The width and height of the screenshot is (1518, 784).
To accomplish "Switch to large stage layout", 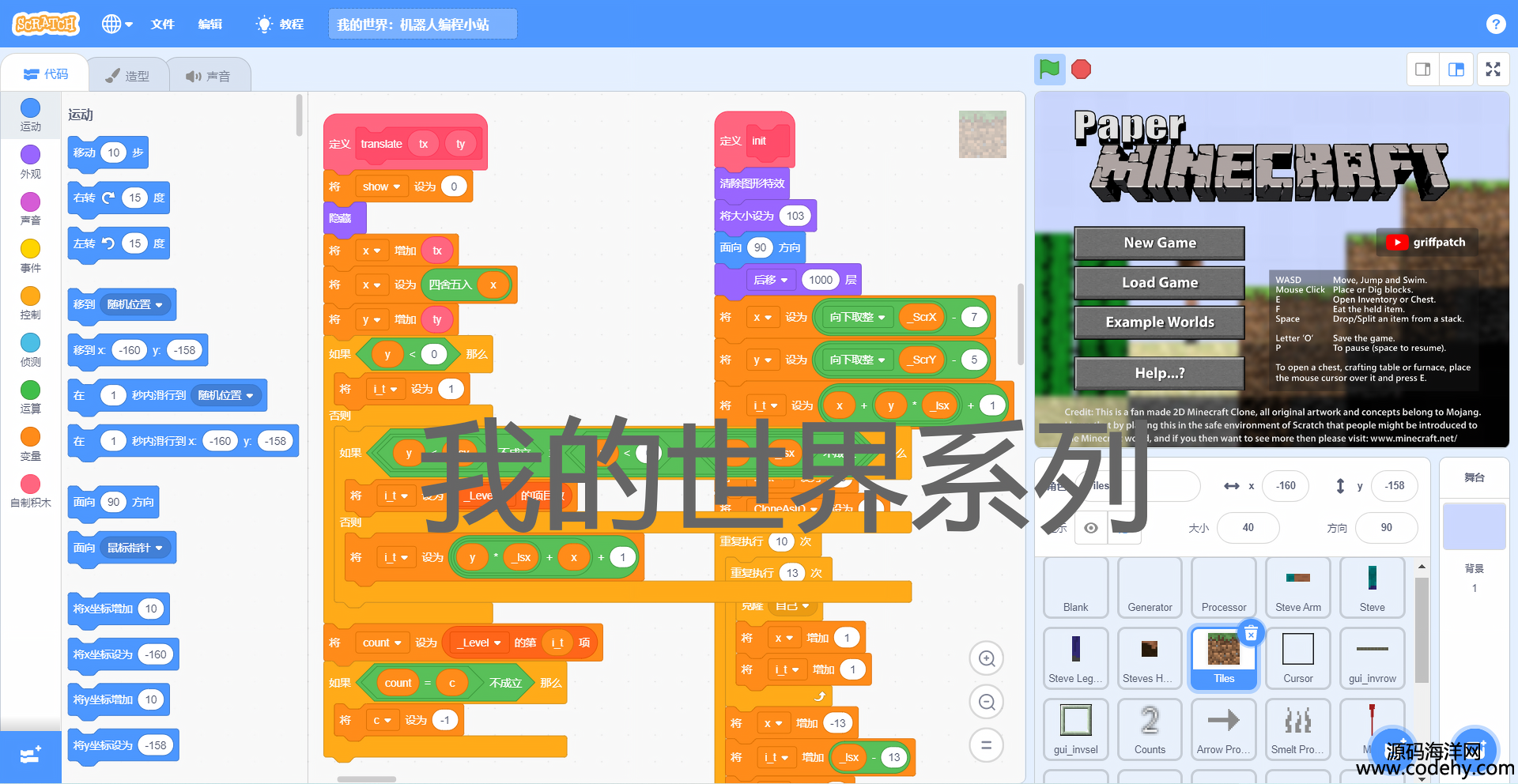I will (1456, 70).
